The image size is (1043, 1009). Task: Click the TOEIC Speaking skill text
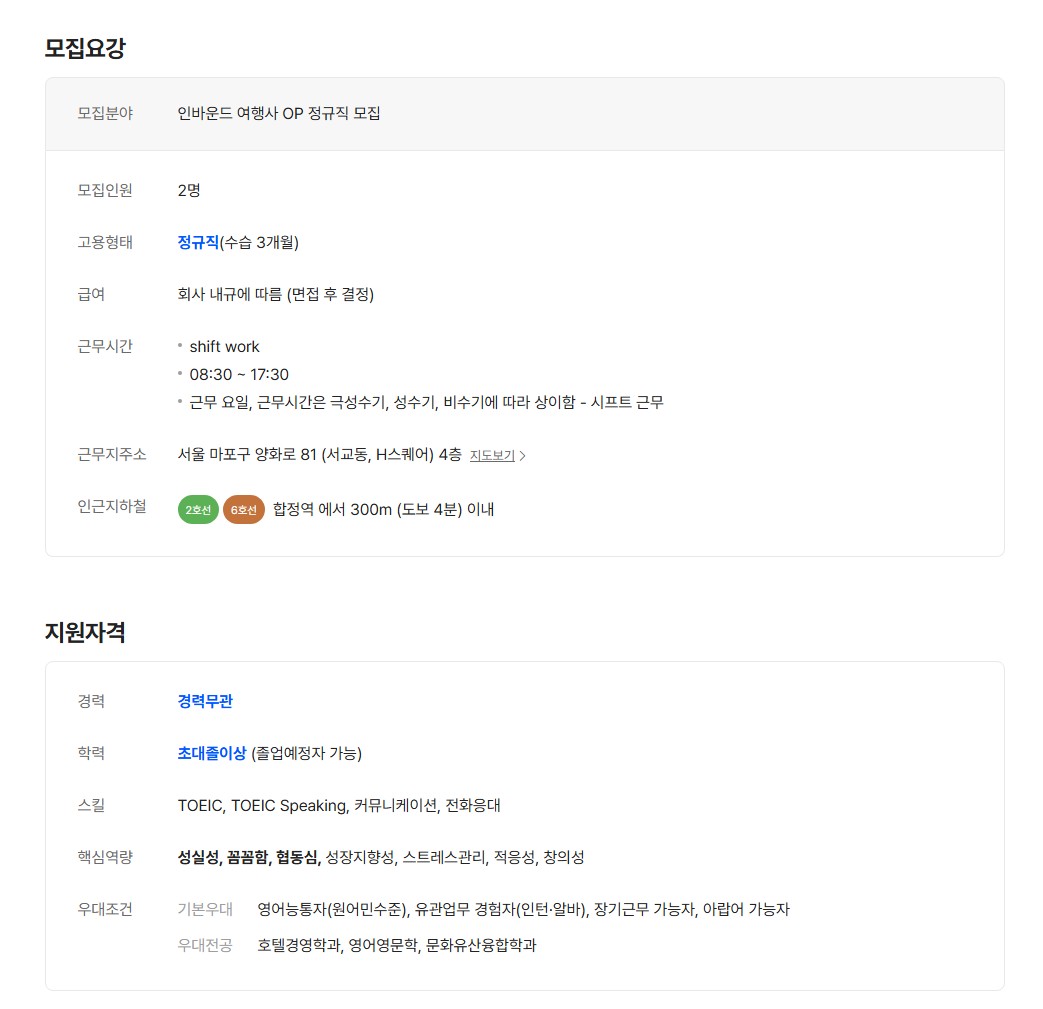(288, 805)
